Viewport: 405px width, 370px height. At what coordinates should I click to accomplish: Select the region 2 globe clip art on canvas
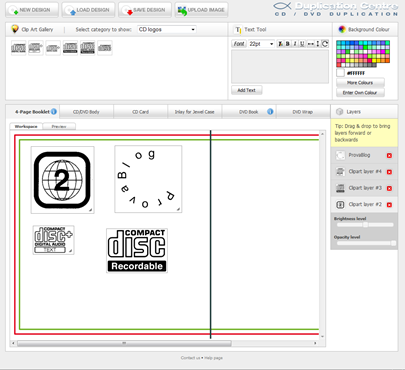62,180
